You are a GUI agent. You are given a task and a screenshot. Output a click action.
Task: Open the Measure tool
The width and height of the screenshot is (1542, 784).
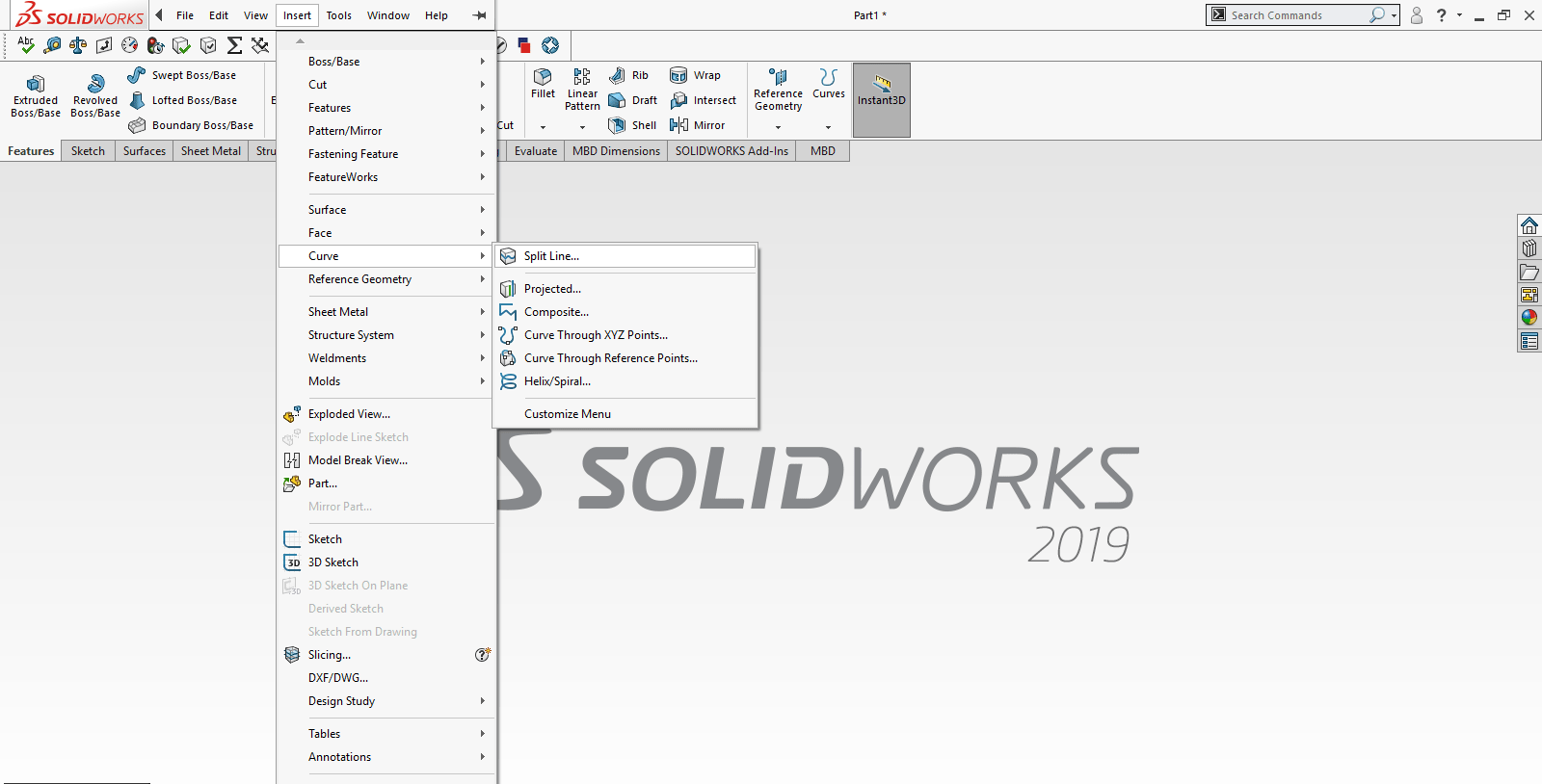[x=52, y=45]
